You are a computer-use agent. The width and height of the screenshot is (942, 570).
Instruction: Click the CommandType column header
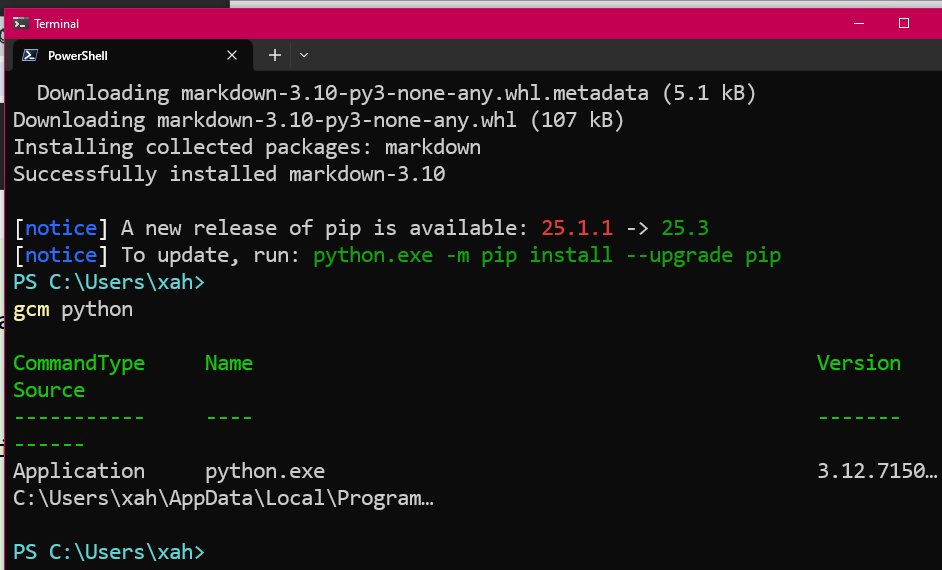click(79, 363)
